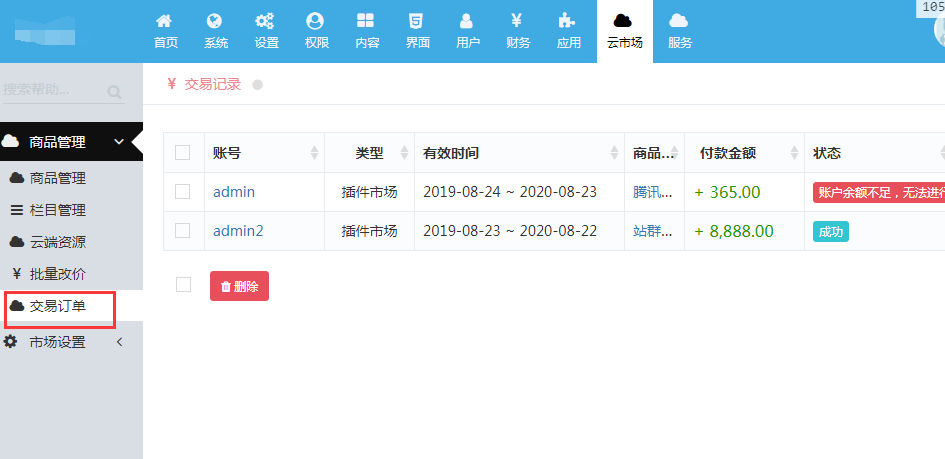Click 插件市场 in the admin row
The width and height of the screenshot is (945, 459).
369,192
